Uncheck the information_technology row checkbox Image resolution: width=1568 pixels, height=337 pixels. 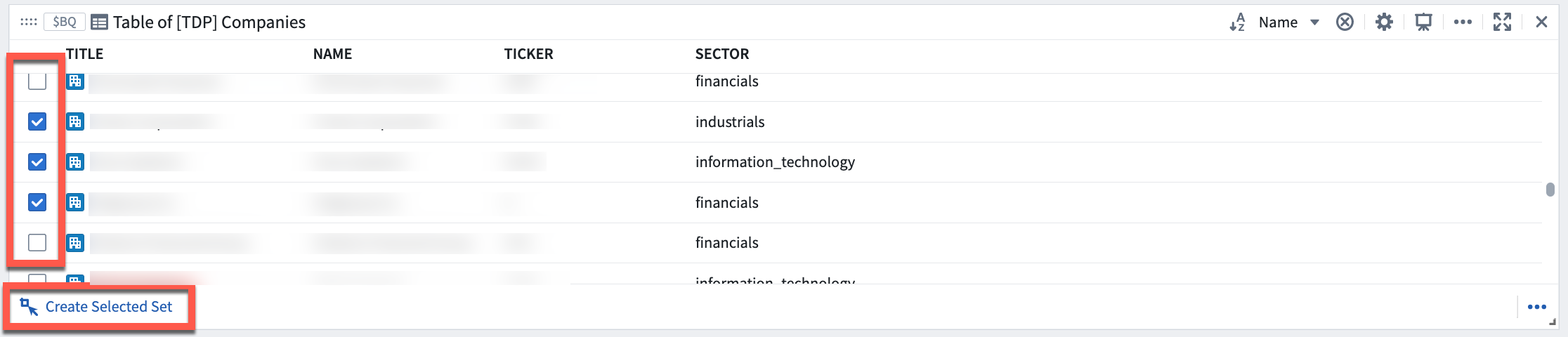(x=37, y=162)
